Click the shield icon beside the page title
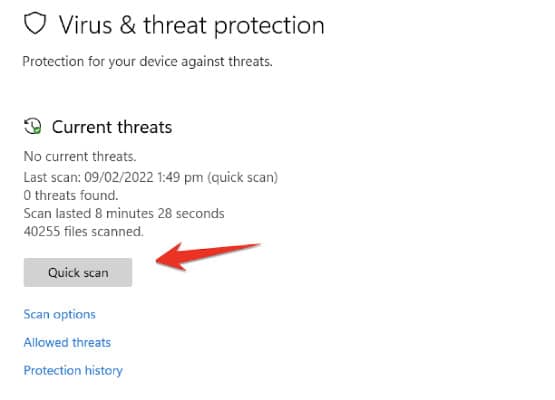This screenshot has height=400, width=555. [35, 23]
